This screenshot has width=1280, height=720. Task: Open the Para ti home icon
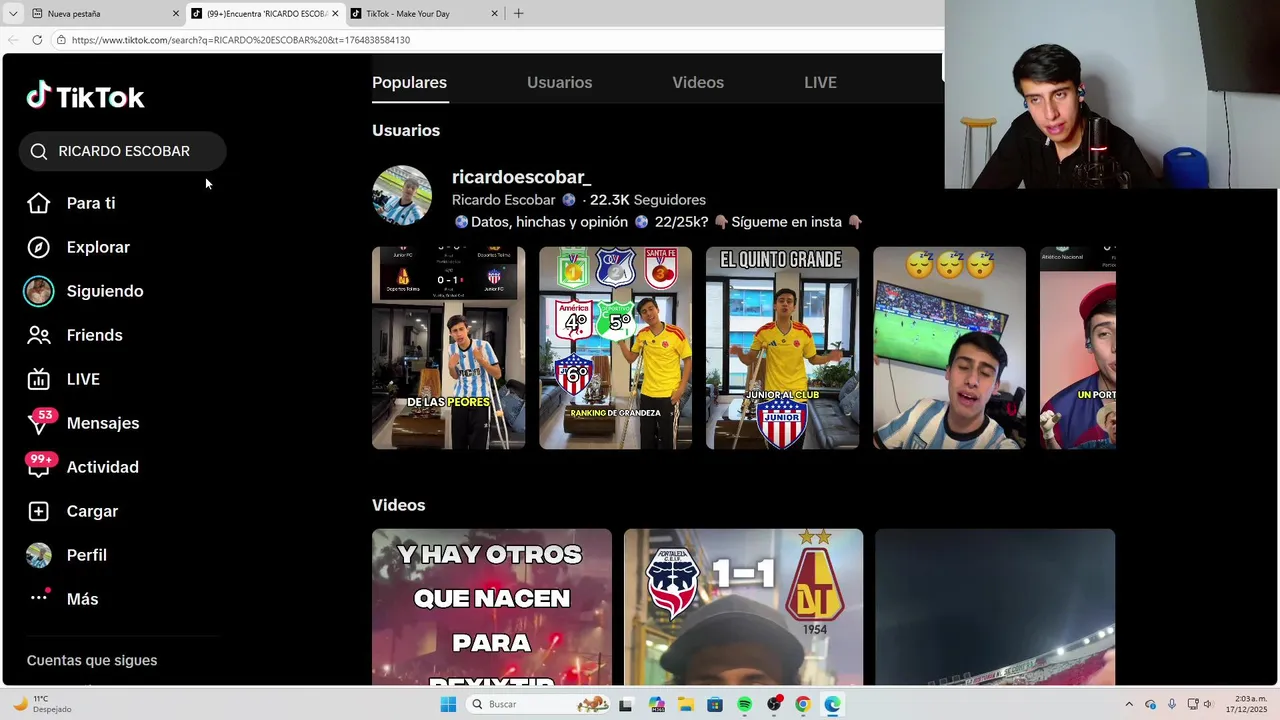[x=38, y=203]
